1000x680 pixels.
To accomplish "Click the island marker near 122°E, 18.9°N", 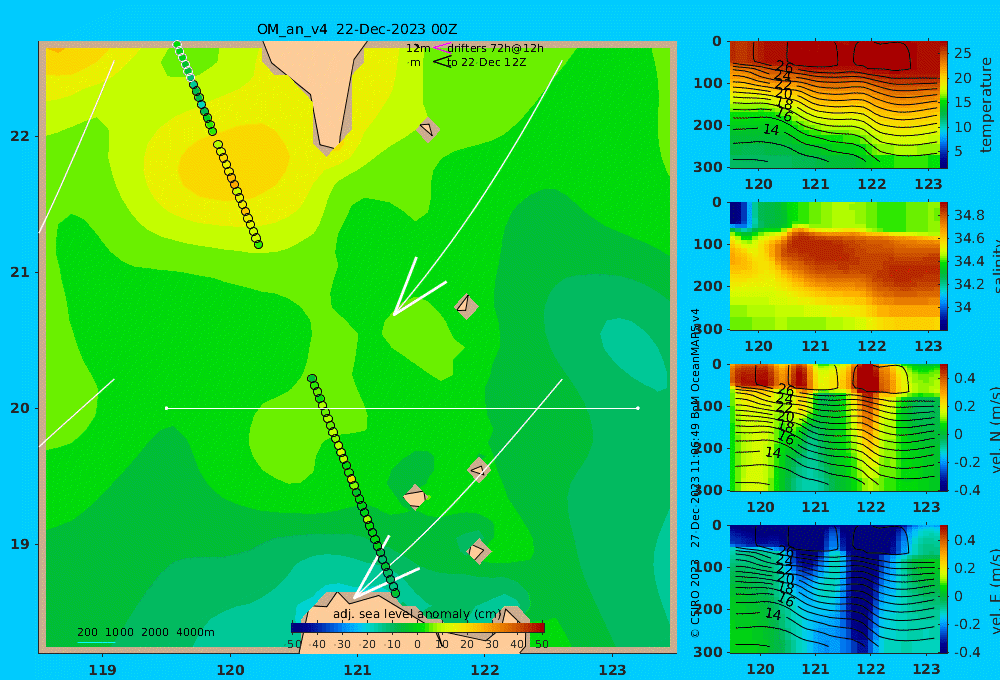I will 478,551.
